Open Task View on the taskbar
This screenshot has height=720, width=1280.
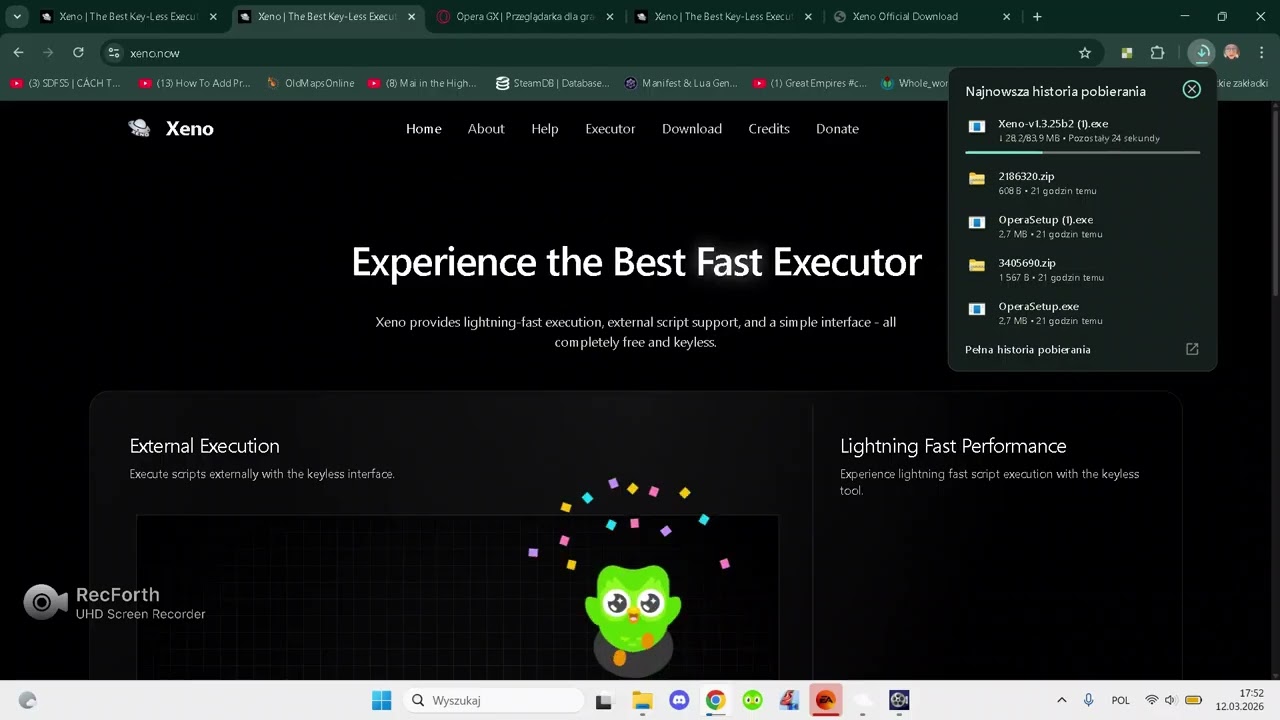pyautogui.click(x=603, y=701)
